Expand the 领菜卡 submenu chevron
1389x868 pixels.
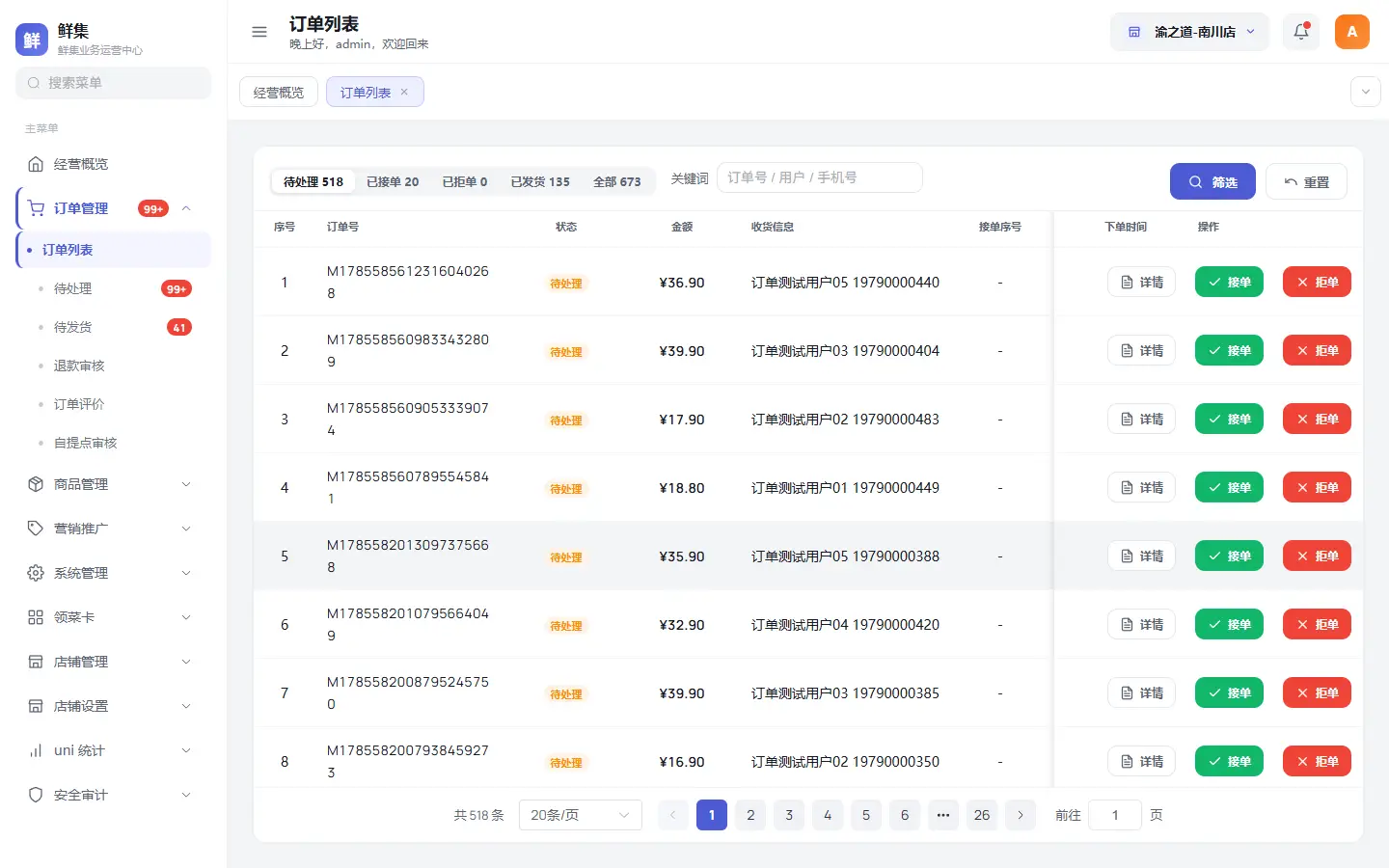(186, 617)
